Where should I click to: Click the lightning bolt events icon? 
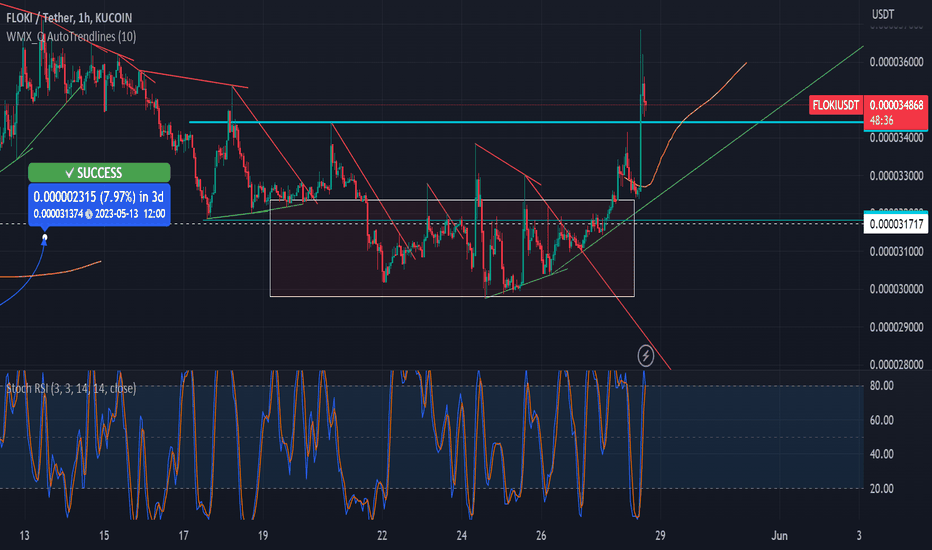[x=646, y=356]
